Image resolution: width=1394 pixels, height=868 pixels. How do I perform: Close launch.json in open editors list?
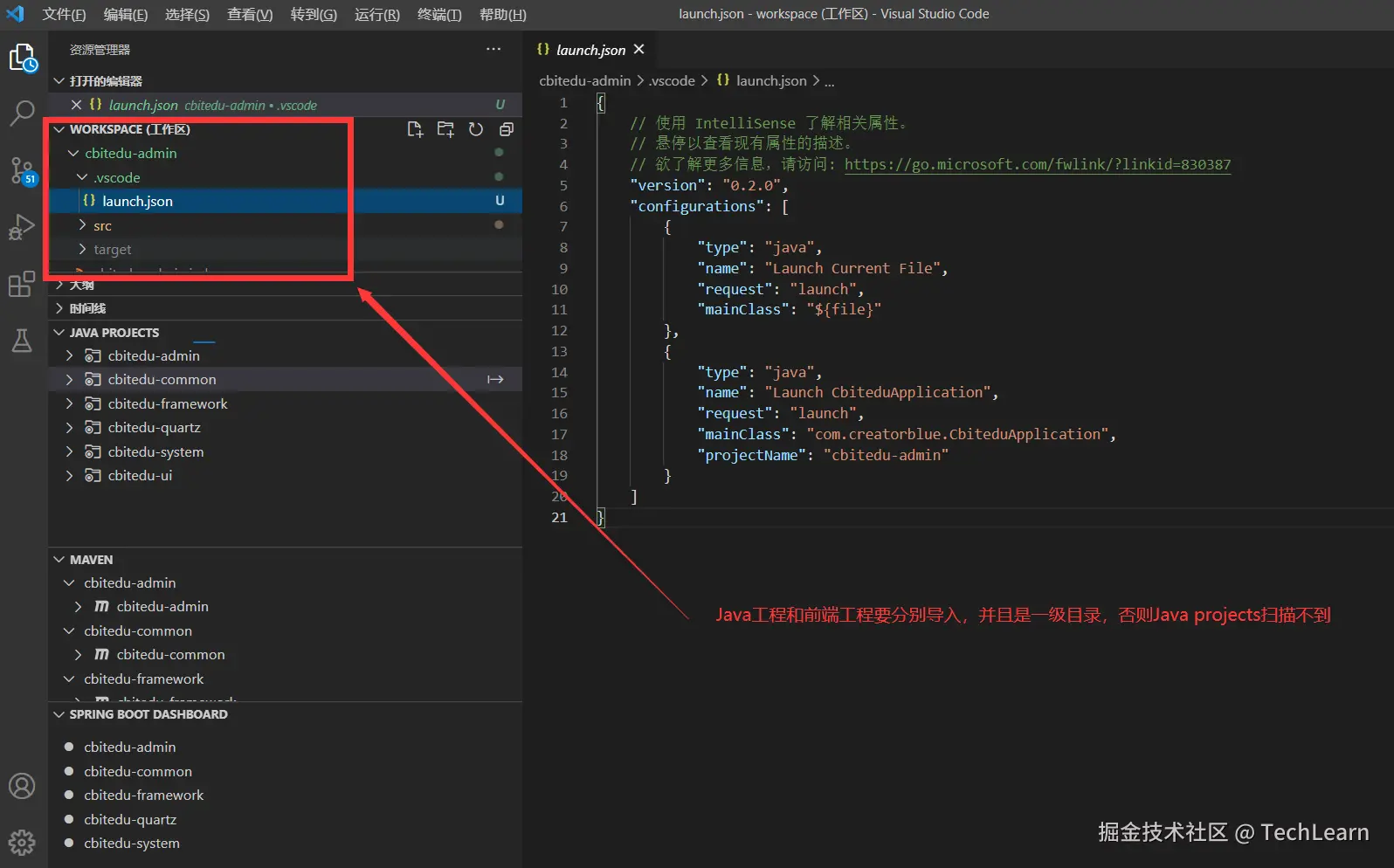76,105
